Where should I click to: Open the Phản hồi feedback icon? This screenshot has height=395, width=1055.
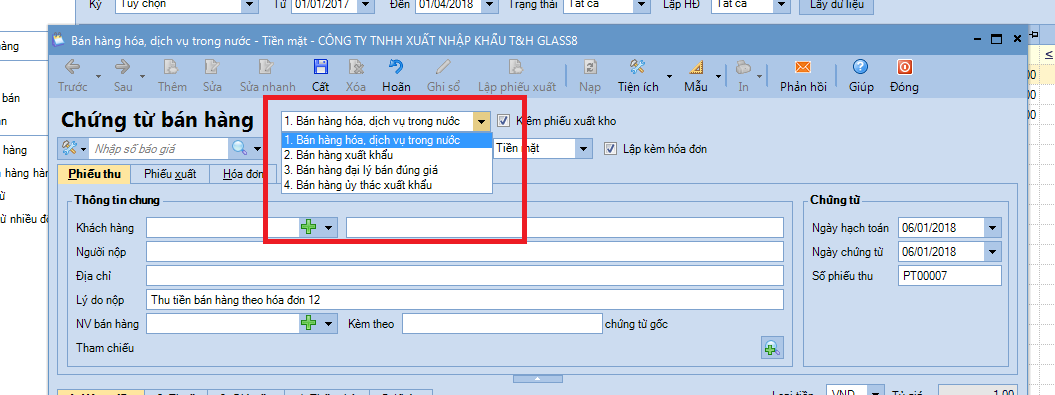coord(803,67)
